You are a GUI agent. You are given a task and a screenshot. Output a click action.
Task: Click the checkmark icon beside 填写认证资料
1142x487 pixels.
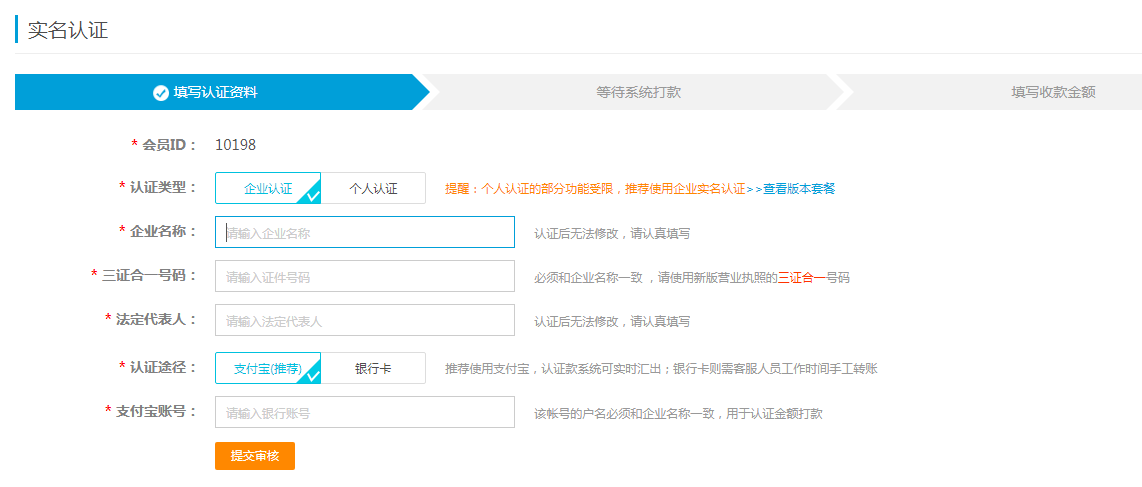coord(160,93)
